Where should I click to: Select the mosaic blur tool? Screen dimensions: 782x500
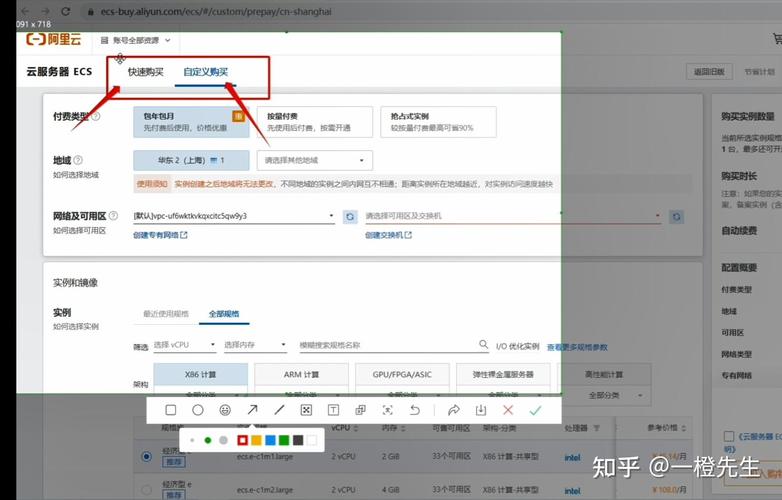pos(306,410)
